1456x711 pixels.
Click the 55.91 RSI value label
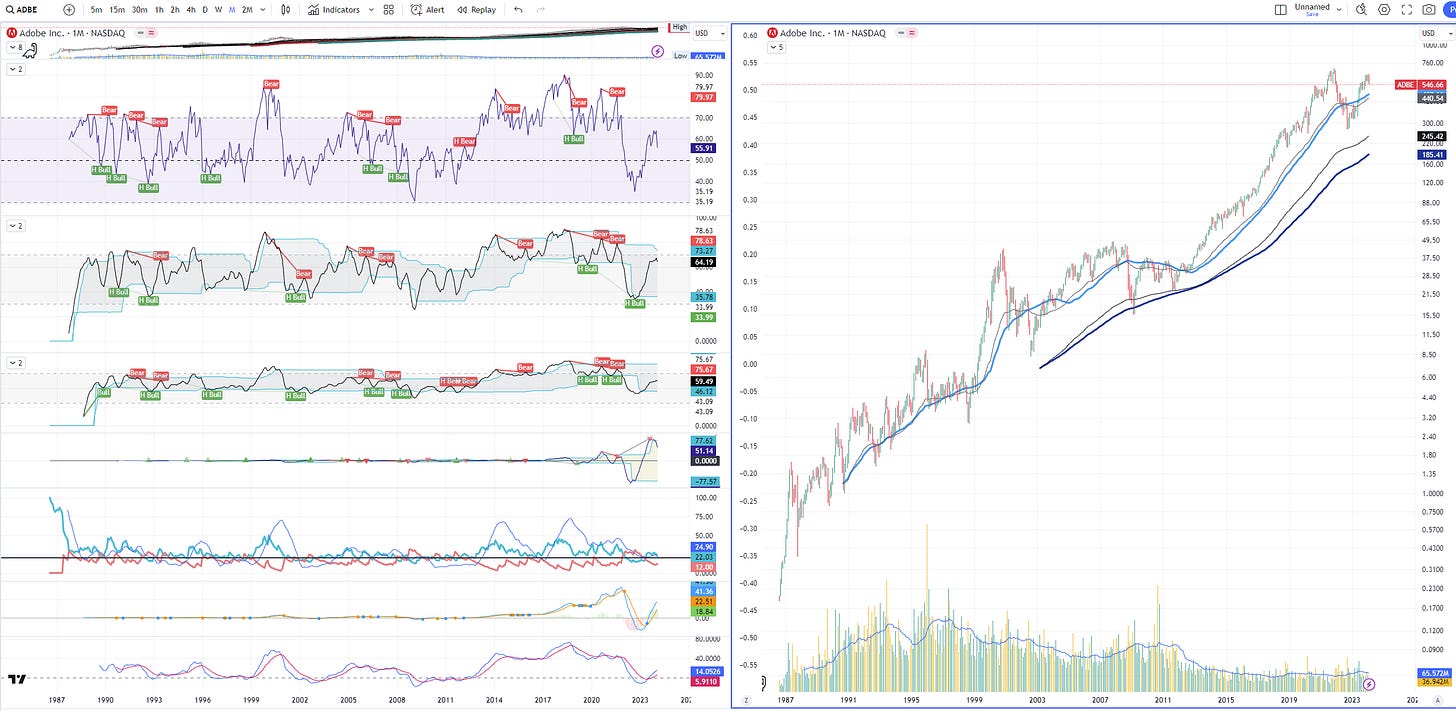703,147
